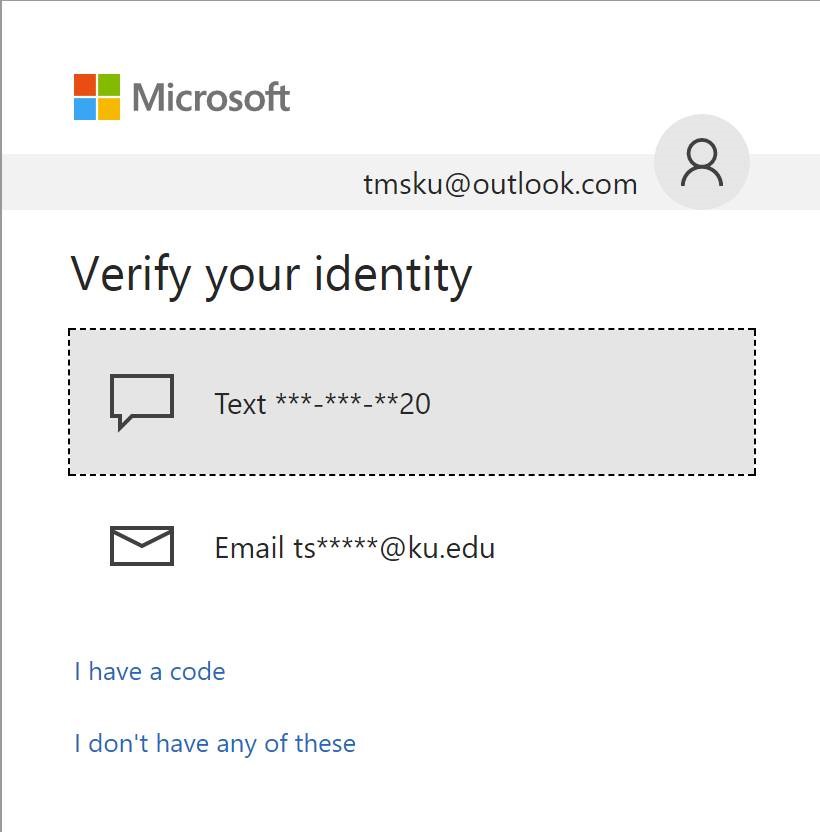Click the envelope email icon
Viewport: 820px width, 832px height.
click(x=142, y=546)
